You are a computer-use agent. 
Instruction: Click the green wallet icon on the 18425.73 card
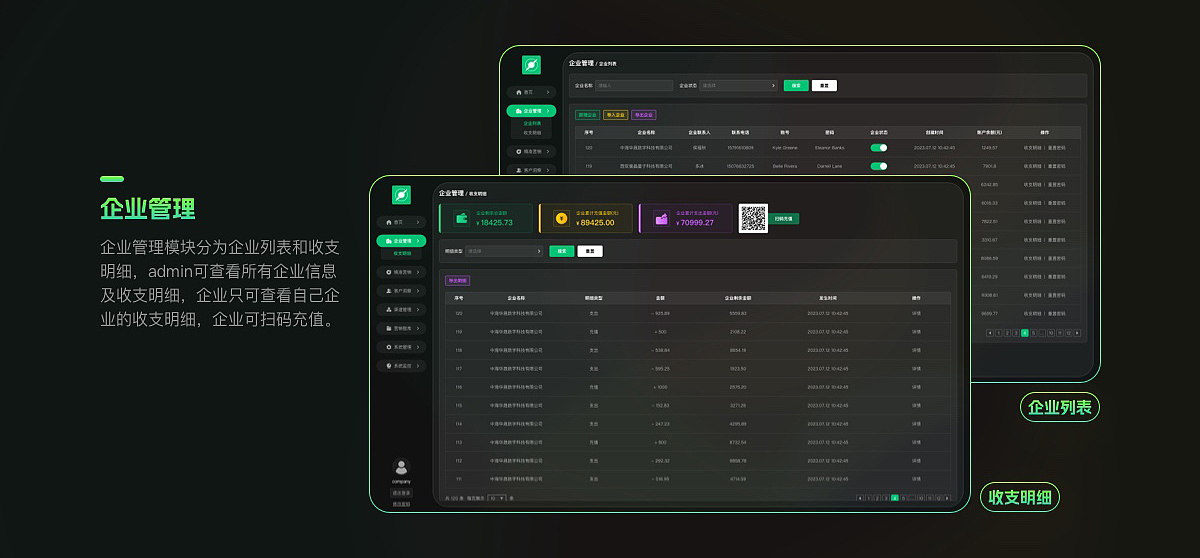462,219
